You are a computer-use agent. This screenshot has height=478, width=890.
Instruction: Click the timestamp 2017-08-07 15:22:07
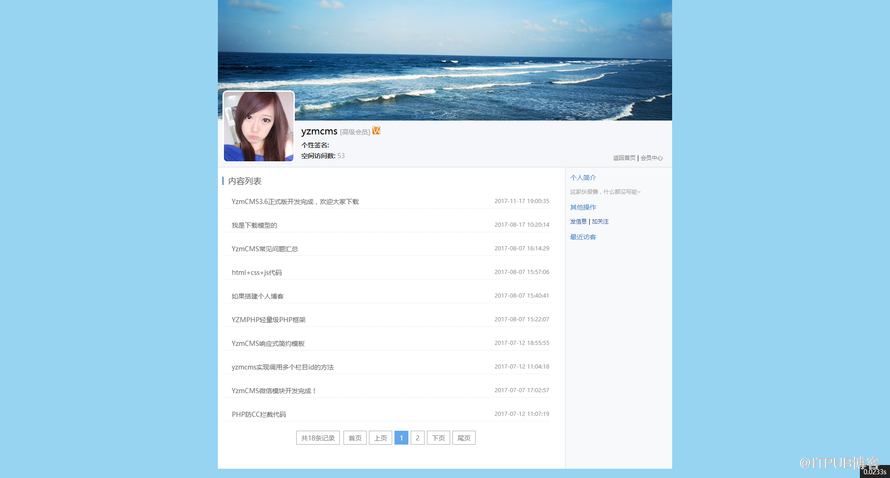point(522,319)
